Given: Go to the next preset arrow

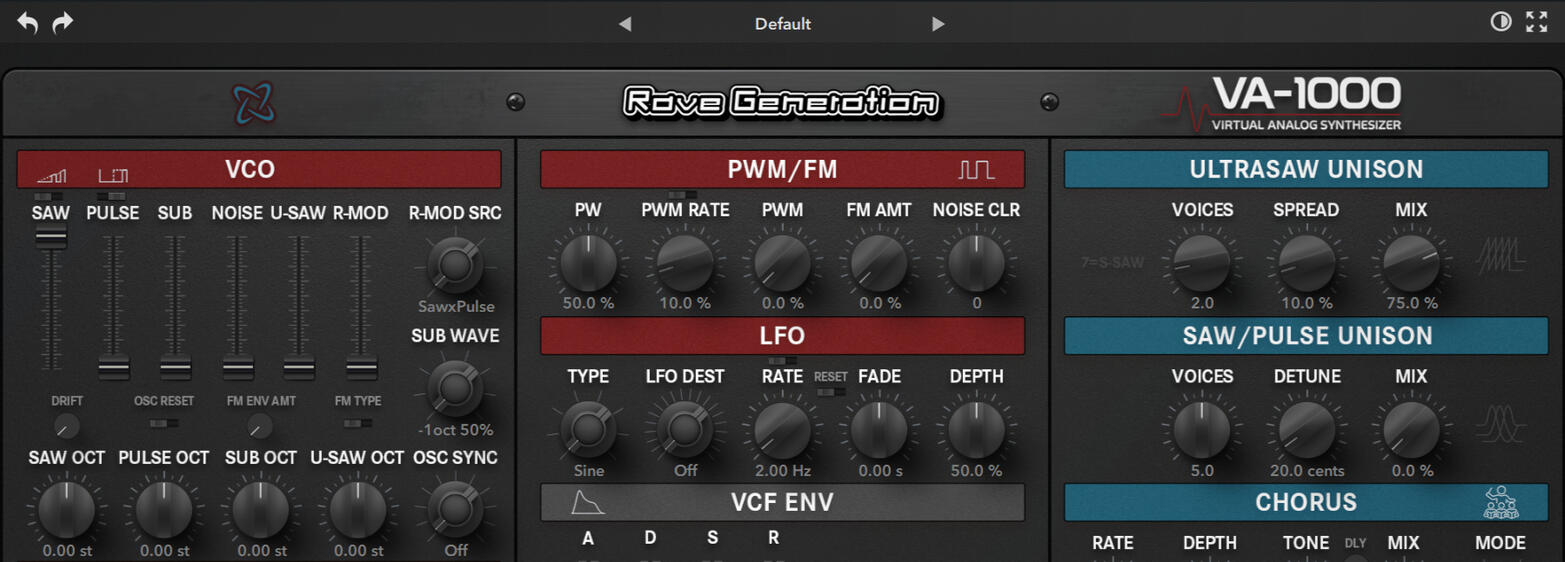Looking at the screenshot, I should [x=938, y=24].
